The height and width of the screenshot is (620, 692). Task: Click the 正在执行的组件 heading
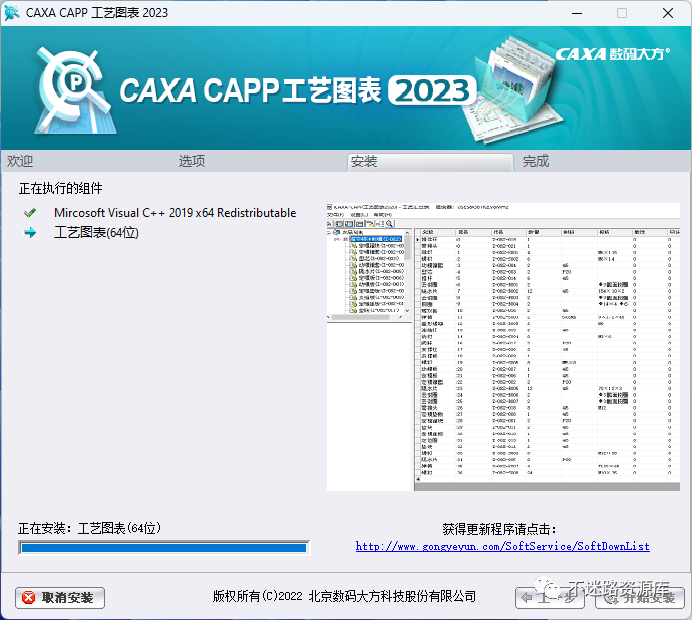[60, 188]
